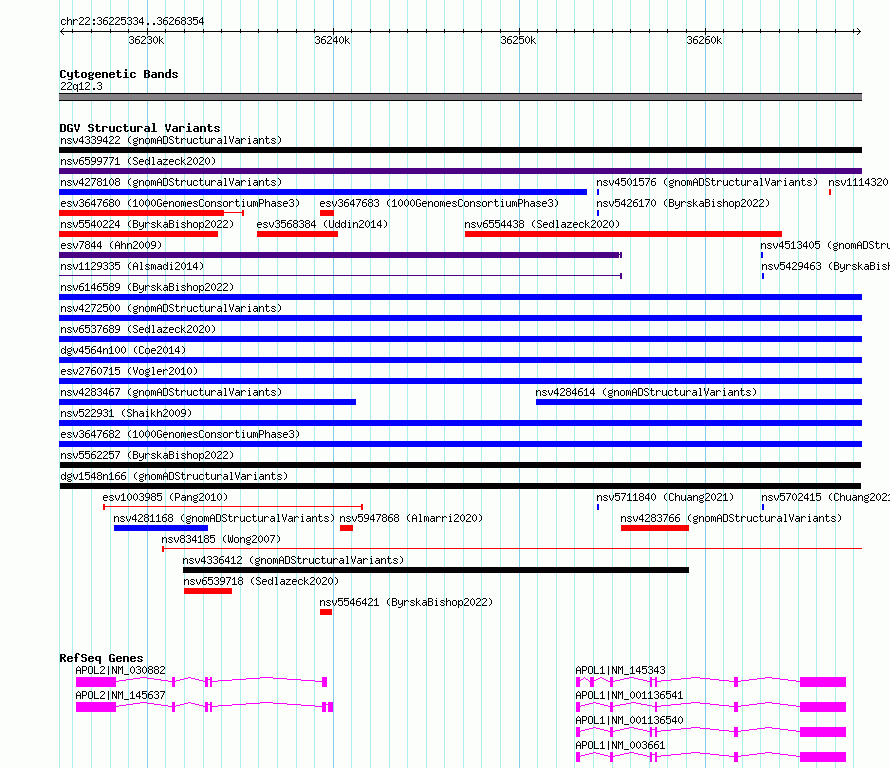Click the chr22:36225334..36268354 coordinate label
The image size is (890, 768).
pos(132,21)
